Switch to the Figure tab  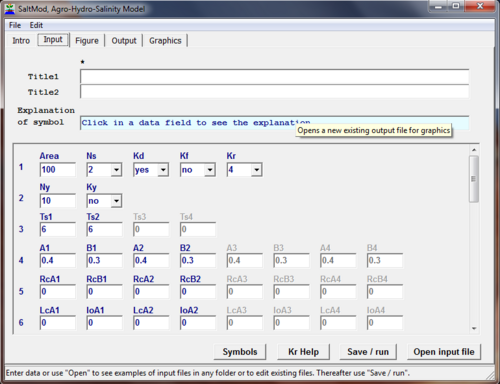(x=87, y=41)
